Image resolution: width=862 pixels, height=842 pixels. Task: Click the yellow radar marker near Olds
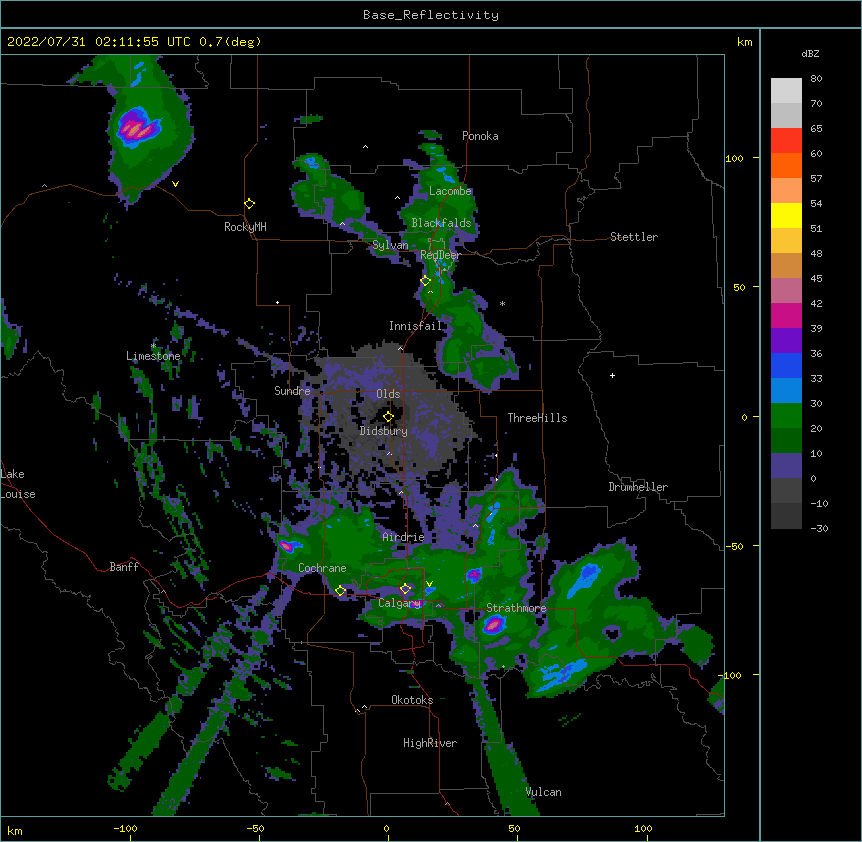point(388,417)
